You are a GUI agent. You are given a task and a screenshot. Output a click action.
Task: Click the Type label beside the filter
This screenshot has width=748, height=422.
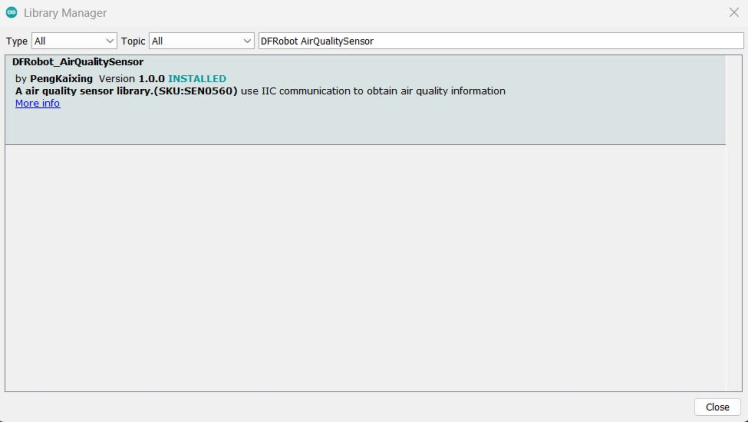(17, 41)
